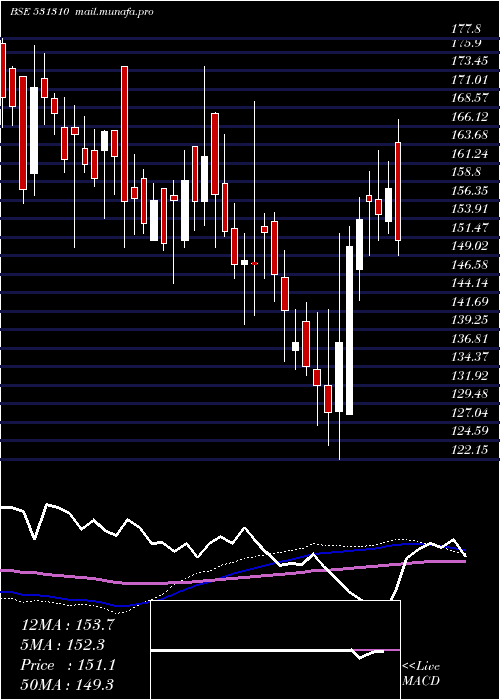Click the last red candlestick on the right

(x=398, y=191)
